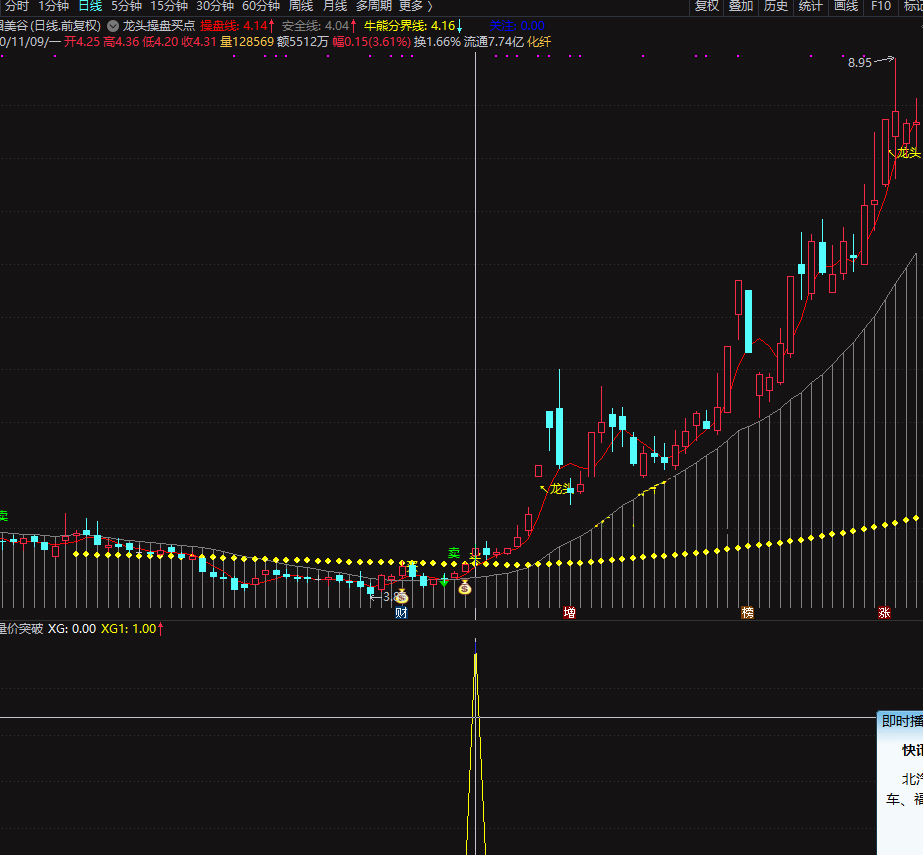Open the 涨 event marker
The height and width of the screenshot is (855, 923).
(884, 613)
